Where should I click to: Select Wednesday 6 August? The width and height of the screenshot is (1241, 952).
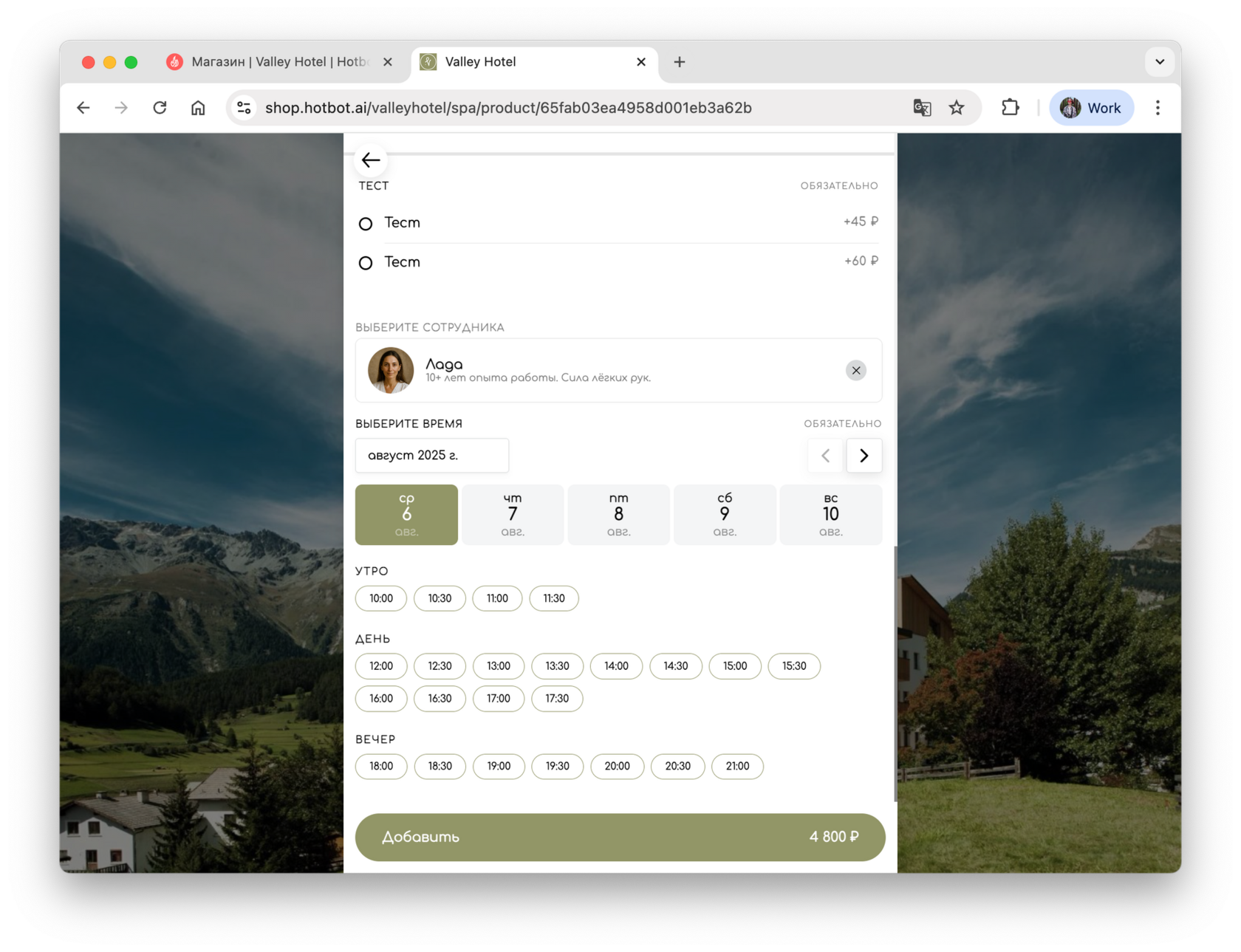pos(406,515)
